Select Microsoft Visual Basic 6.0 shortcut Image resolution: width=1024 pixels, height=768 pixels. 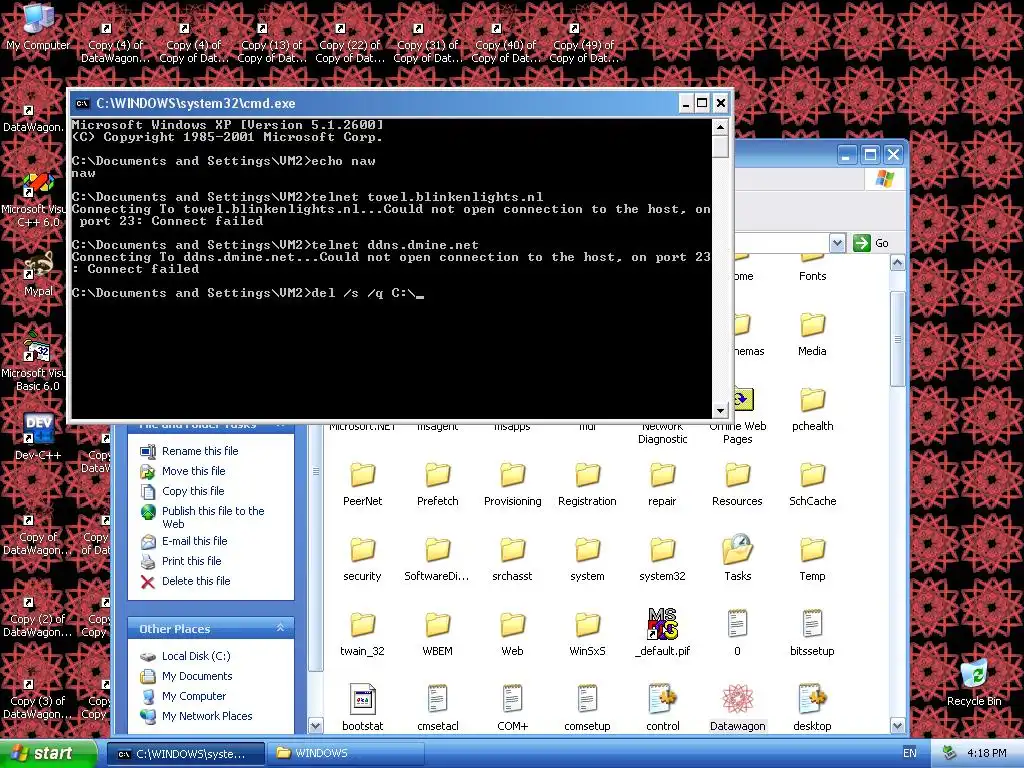click(34, 361)
